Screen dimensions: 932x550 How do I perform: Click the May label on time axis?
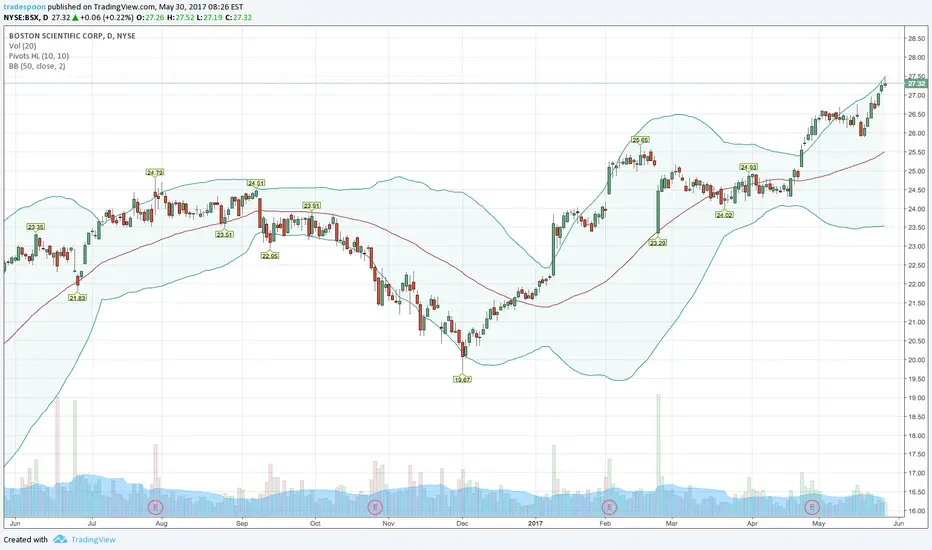click(818, 524)
